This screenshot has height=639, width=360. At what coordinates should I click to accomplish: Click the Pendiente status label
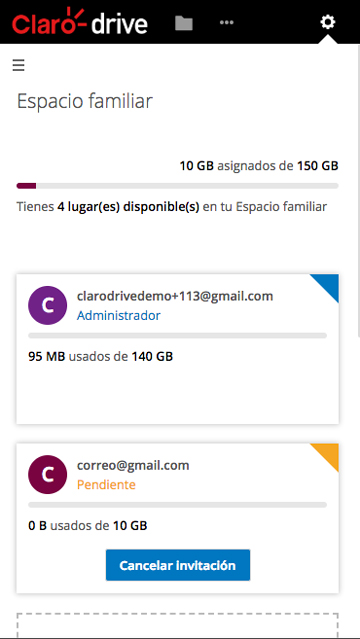106,485
